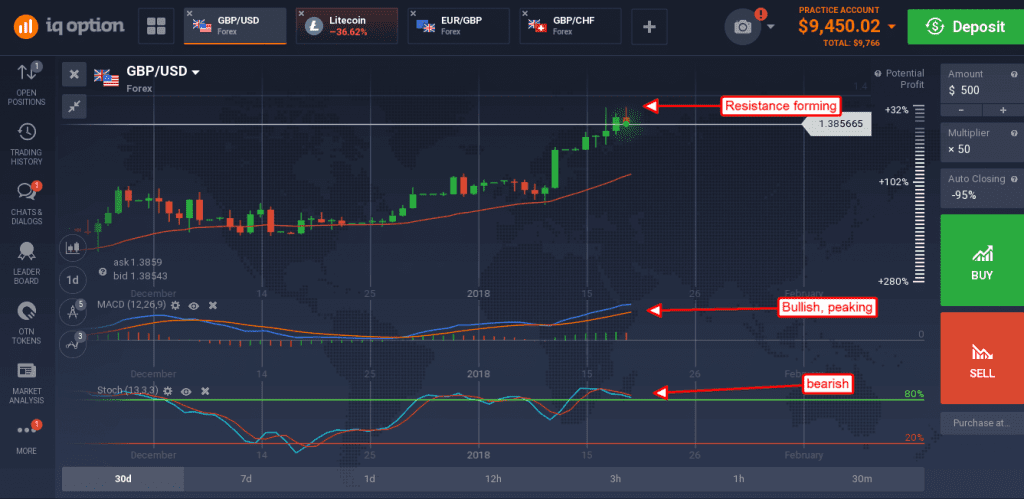Select the 1d time range
This screenshot has width=1024, height=499.
[x=369, y=479]
